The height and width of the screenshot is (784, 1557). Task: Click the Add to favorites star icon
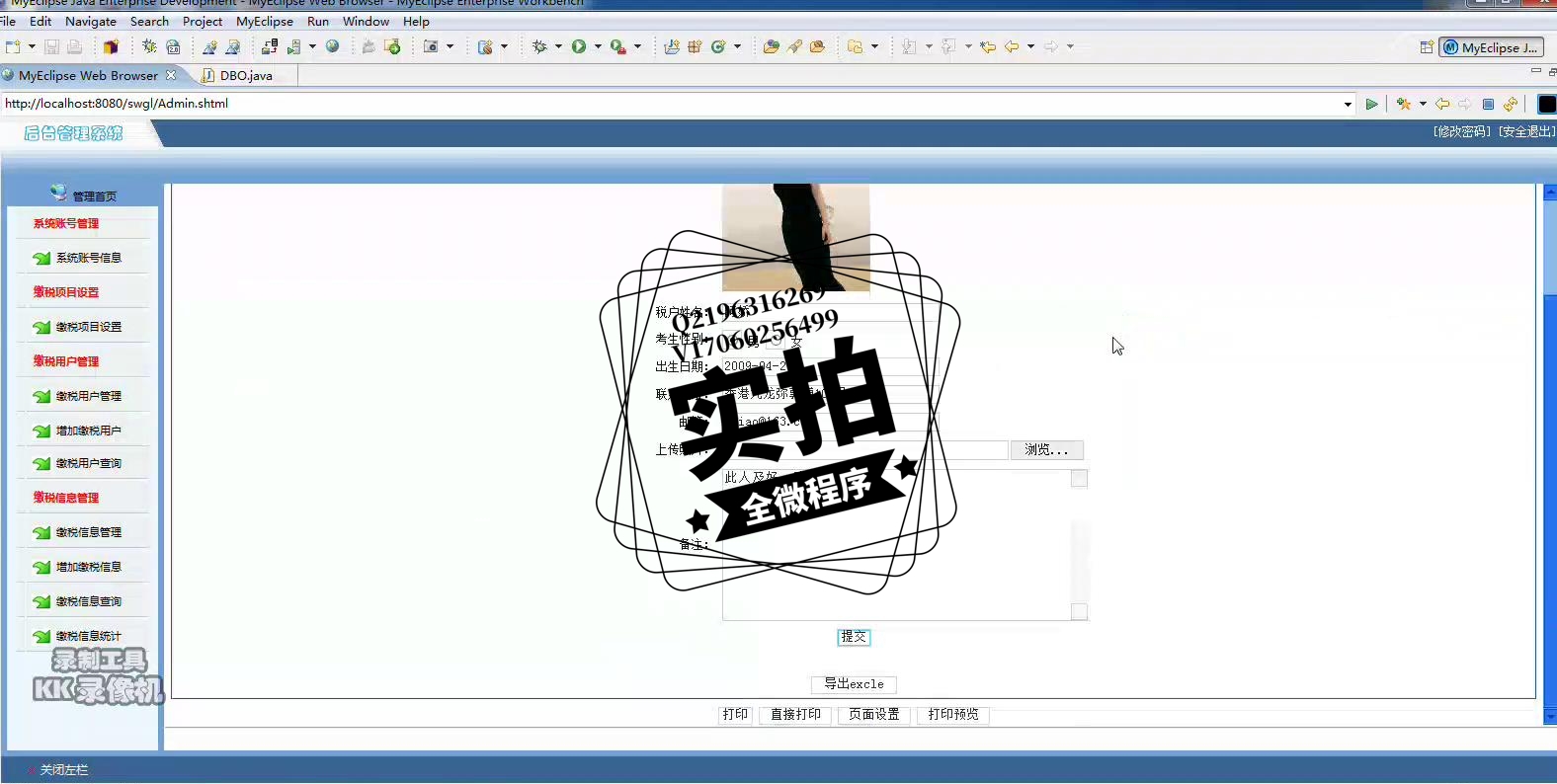(1403, 104)
